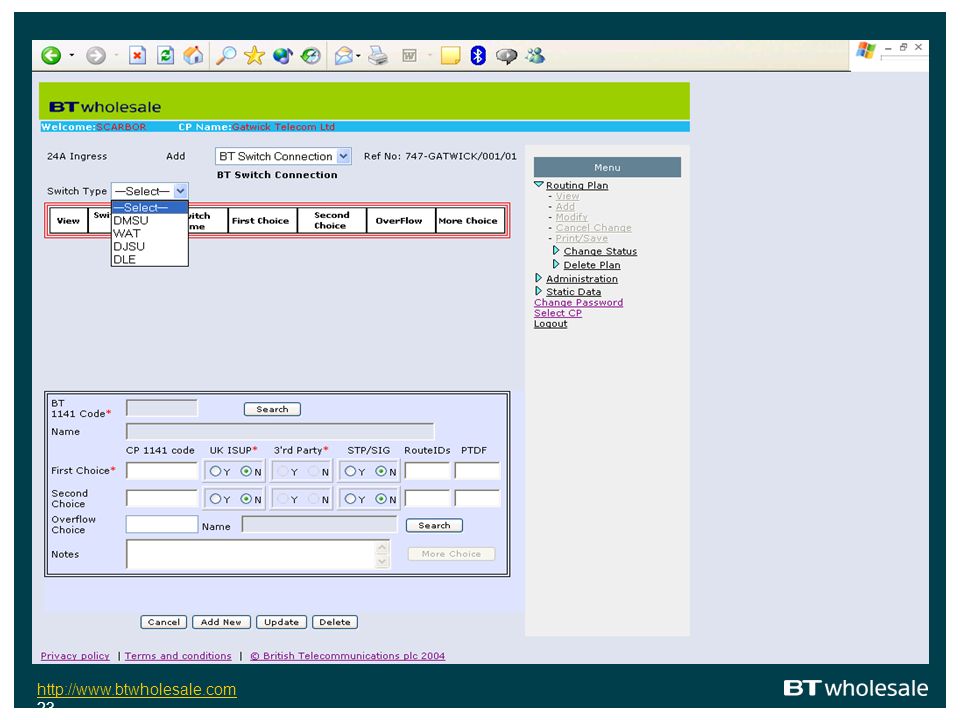Screen dimensions: 960x720
Task: Choose the —Select— option in list
Action: 149,208
